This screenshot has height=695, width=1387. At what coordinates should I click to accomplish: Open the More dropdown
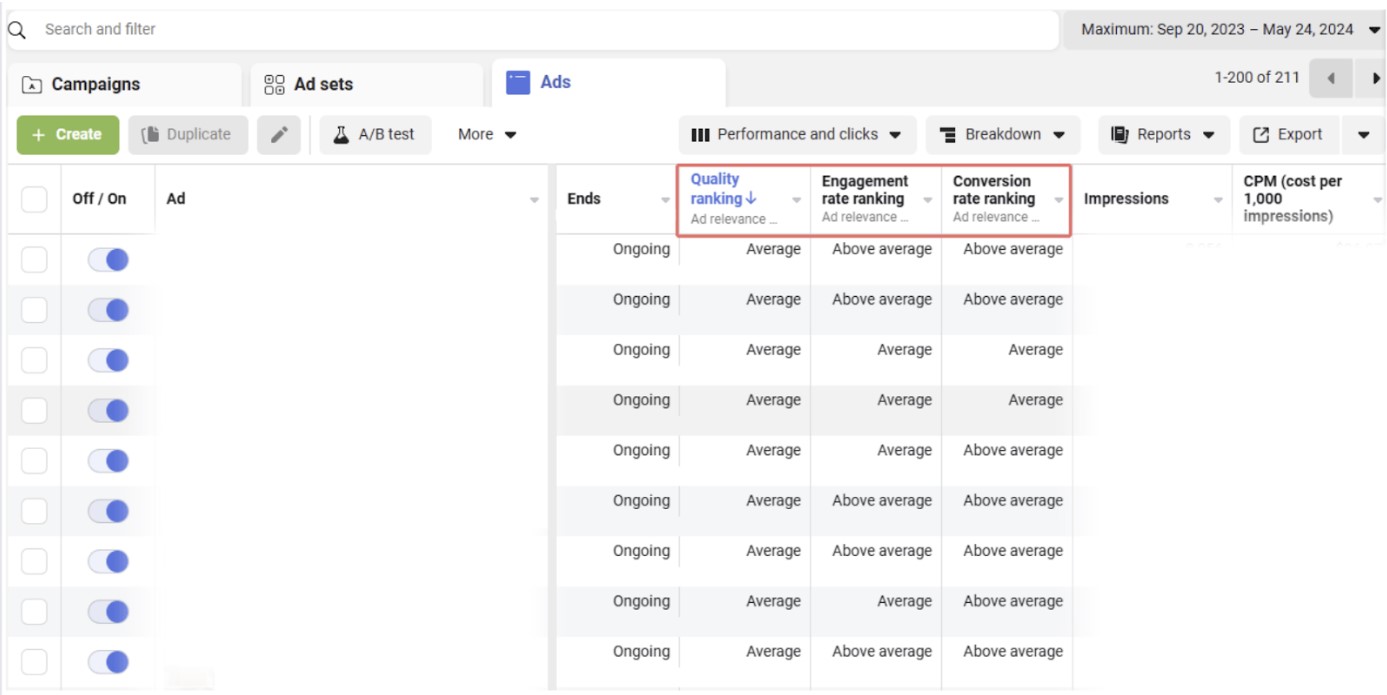[x=485, y=134]
